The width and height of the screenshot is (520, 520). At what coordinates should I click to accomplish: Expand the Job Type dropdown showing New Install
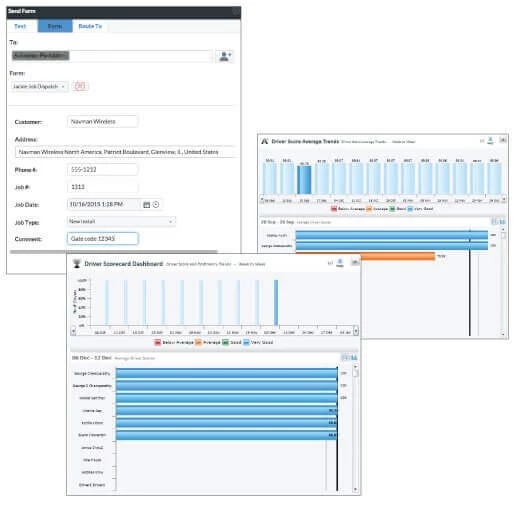(121, 221)
